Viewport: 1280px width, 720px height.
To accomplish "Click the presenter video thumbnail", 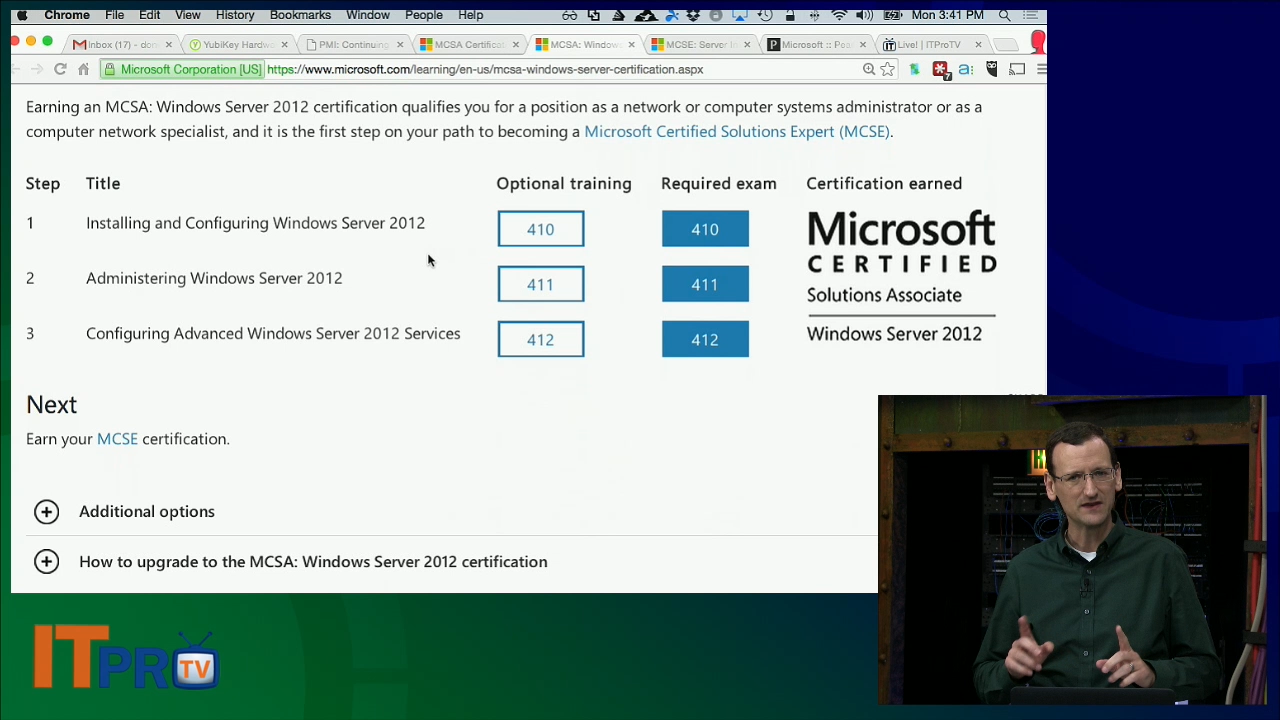I will coord(1072,550).
